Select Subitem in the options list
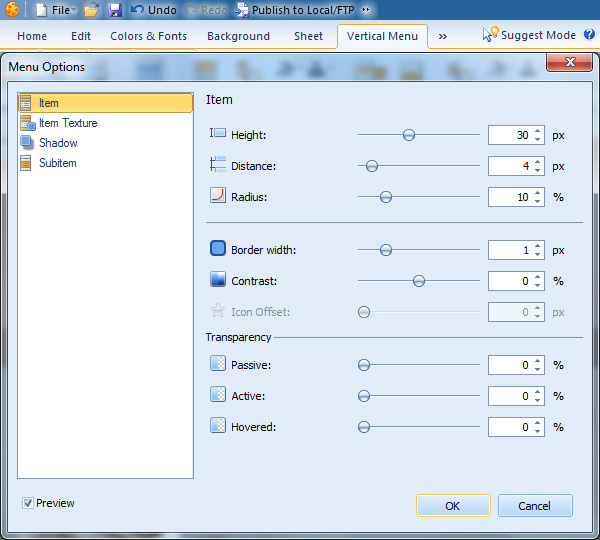Screen dimensions: 600x540 [105, 163]
